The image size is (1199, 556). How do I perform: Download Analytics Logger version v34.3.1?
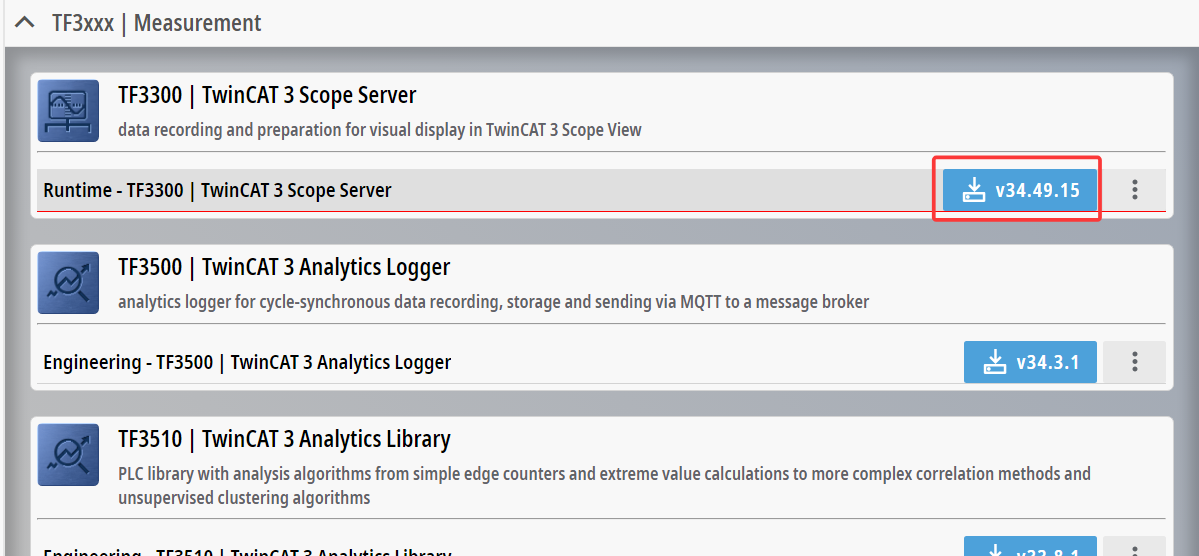pos(1030,362)
